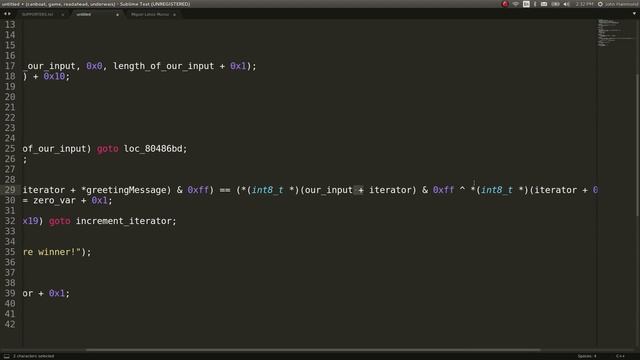The height and width of the screenshot is (360, 640).
Task: Click the vertical scrollbar handle
Action: pos(637,145)
